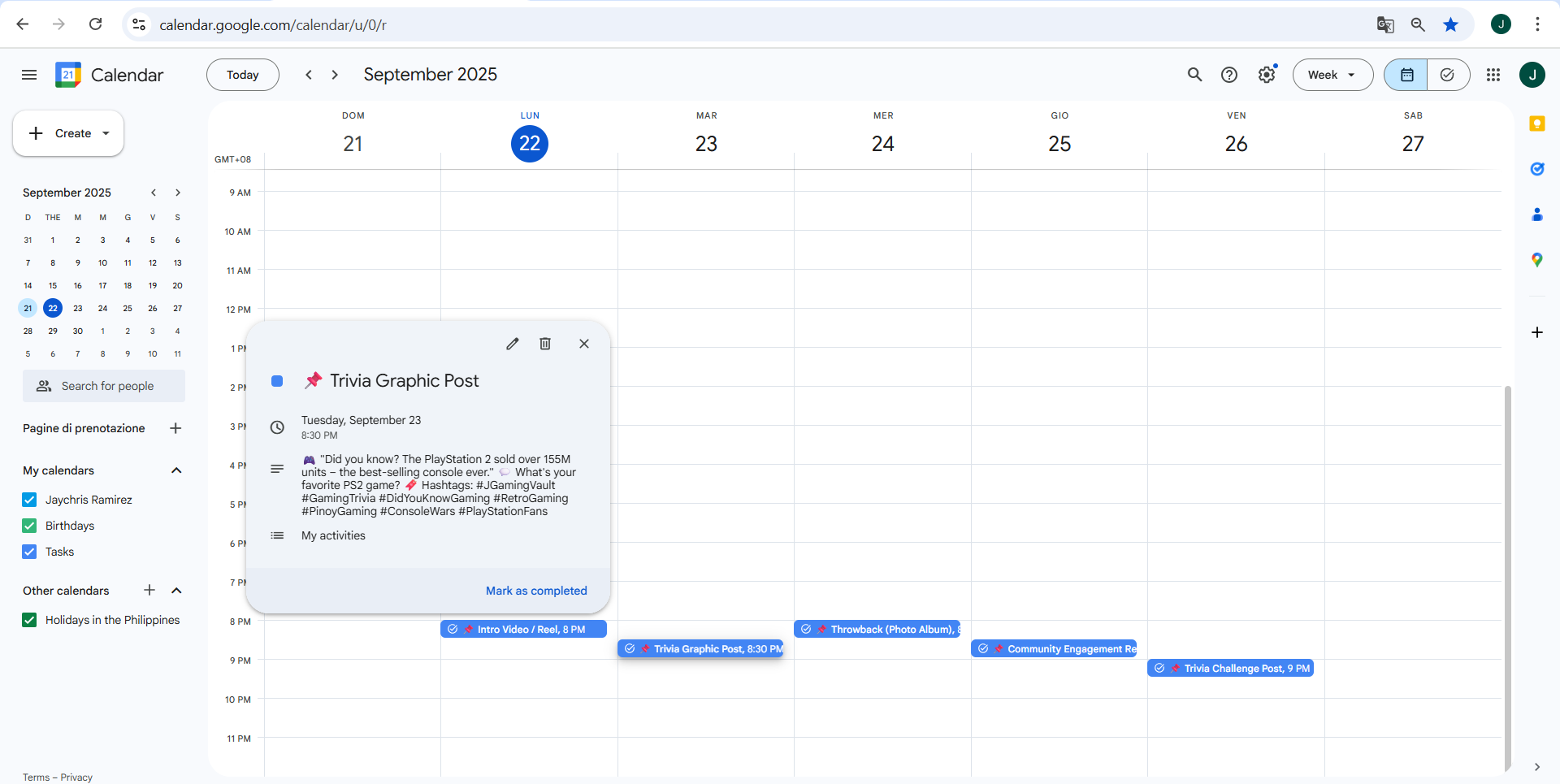Open the Terms link
The height and width of the screenshot is (784, 1560).
point(36,778)
